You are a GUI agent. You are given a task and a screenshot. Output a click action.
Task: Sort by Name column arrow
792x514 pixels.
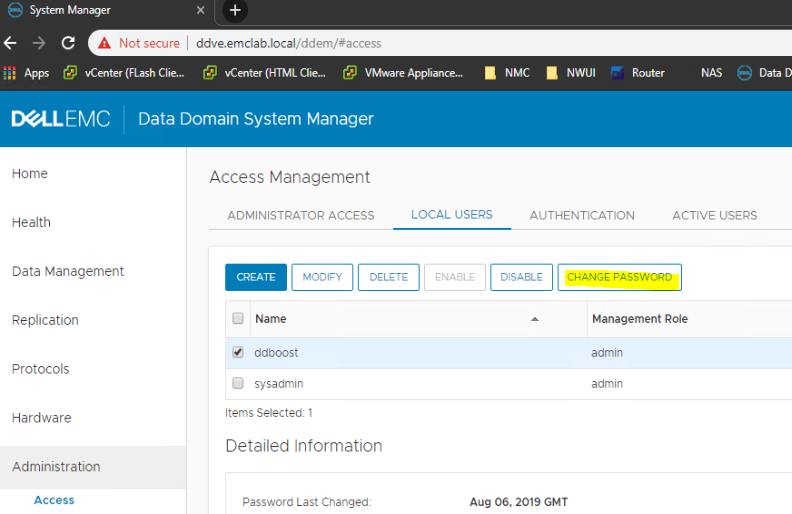tap(534, 319)
